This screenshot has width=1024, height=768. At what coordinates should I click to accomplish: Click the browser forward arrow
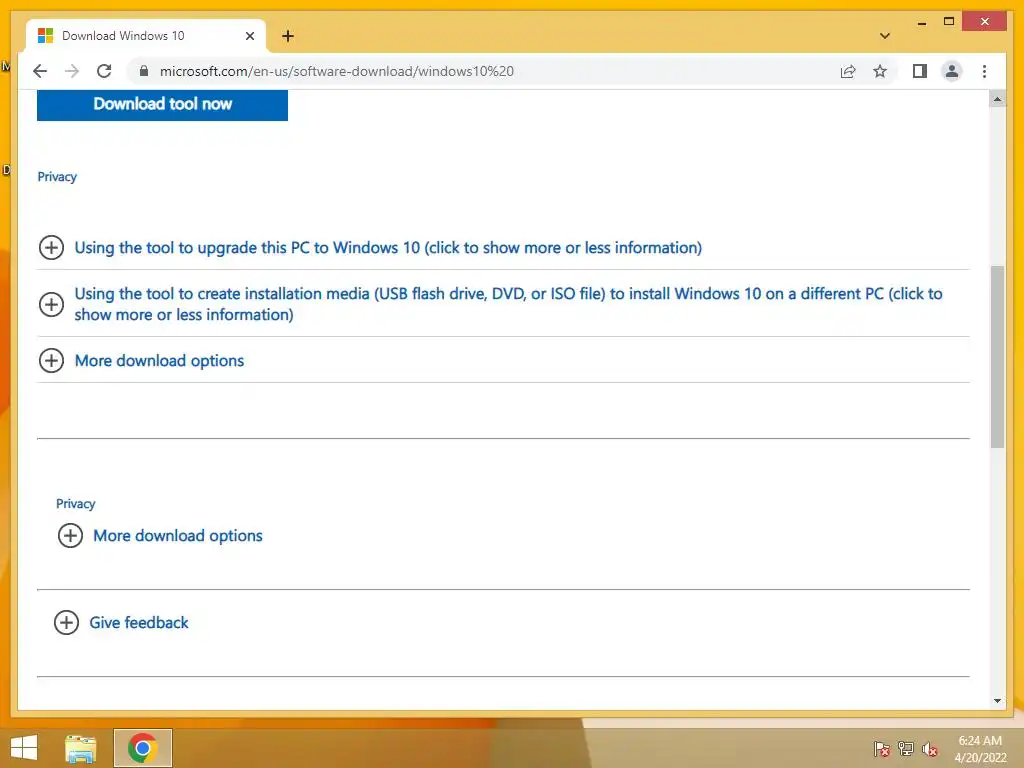click(x=72, y=71)
